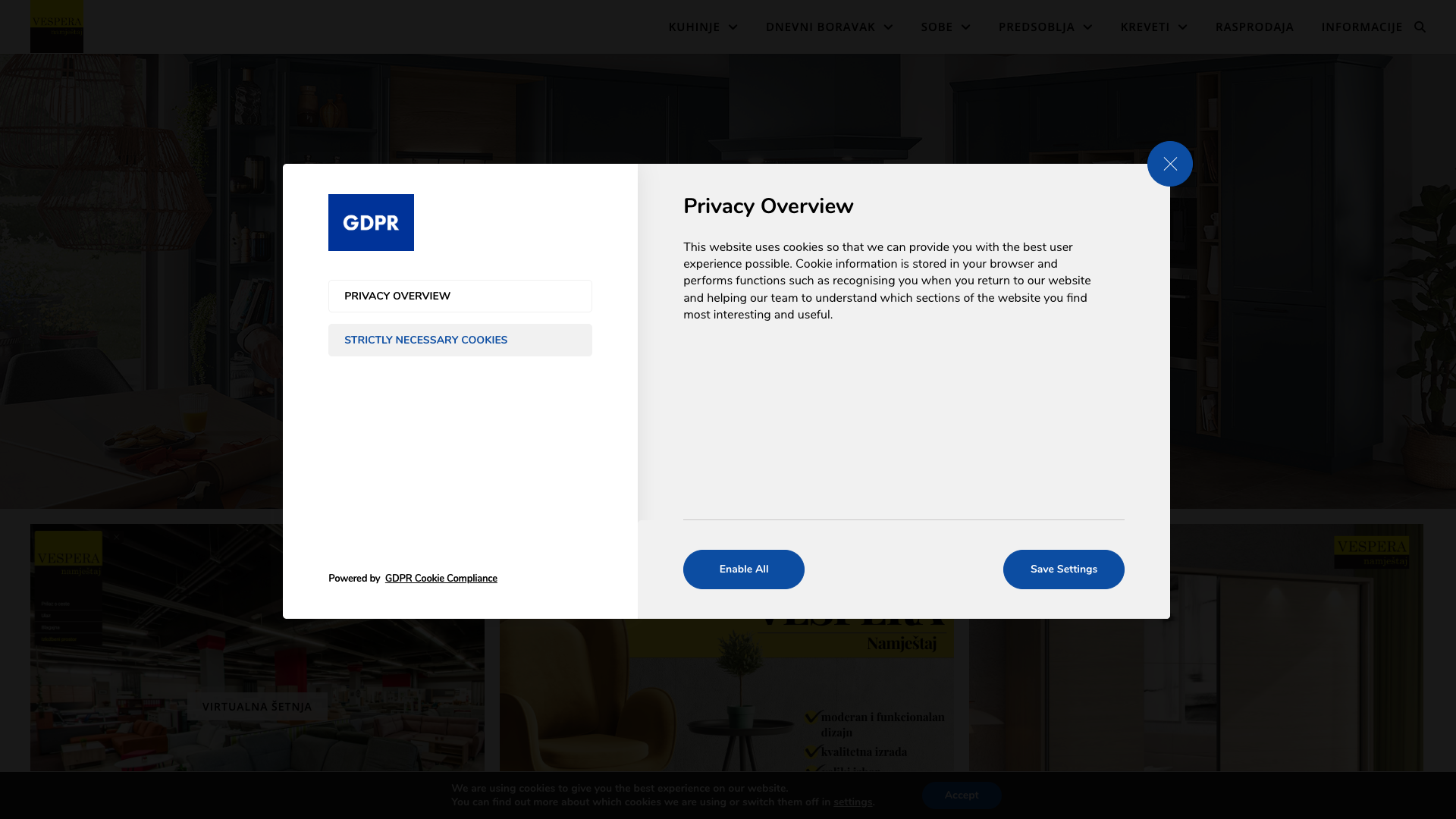Open the Sobe menu item
The image size is (1456, 819).
coord(937,27)
